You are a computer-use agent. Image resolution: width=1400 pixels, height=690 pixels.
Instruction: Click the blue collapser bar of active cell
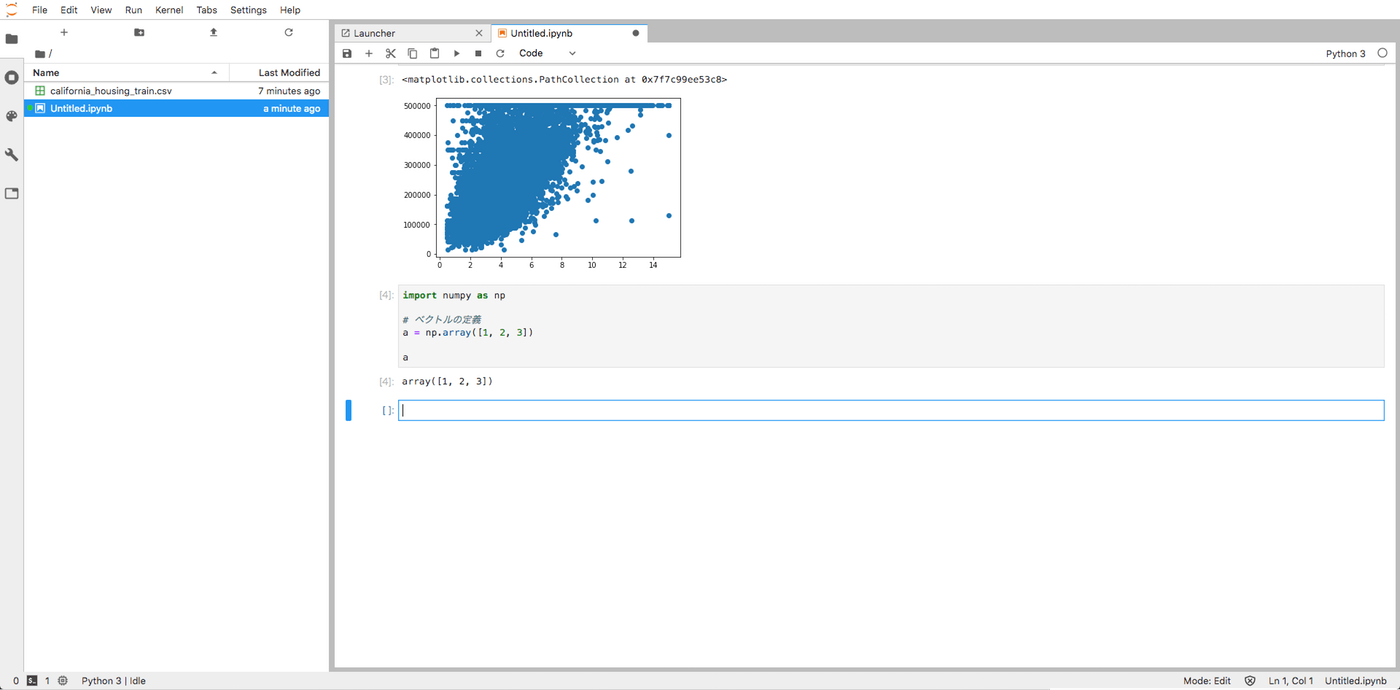click(x=349, y=410)
